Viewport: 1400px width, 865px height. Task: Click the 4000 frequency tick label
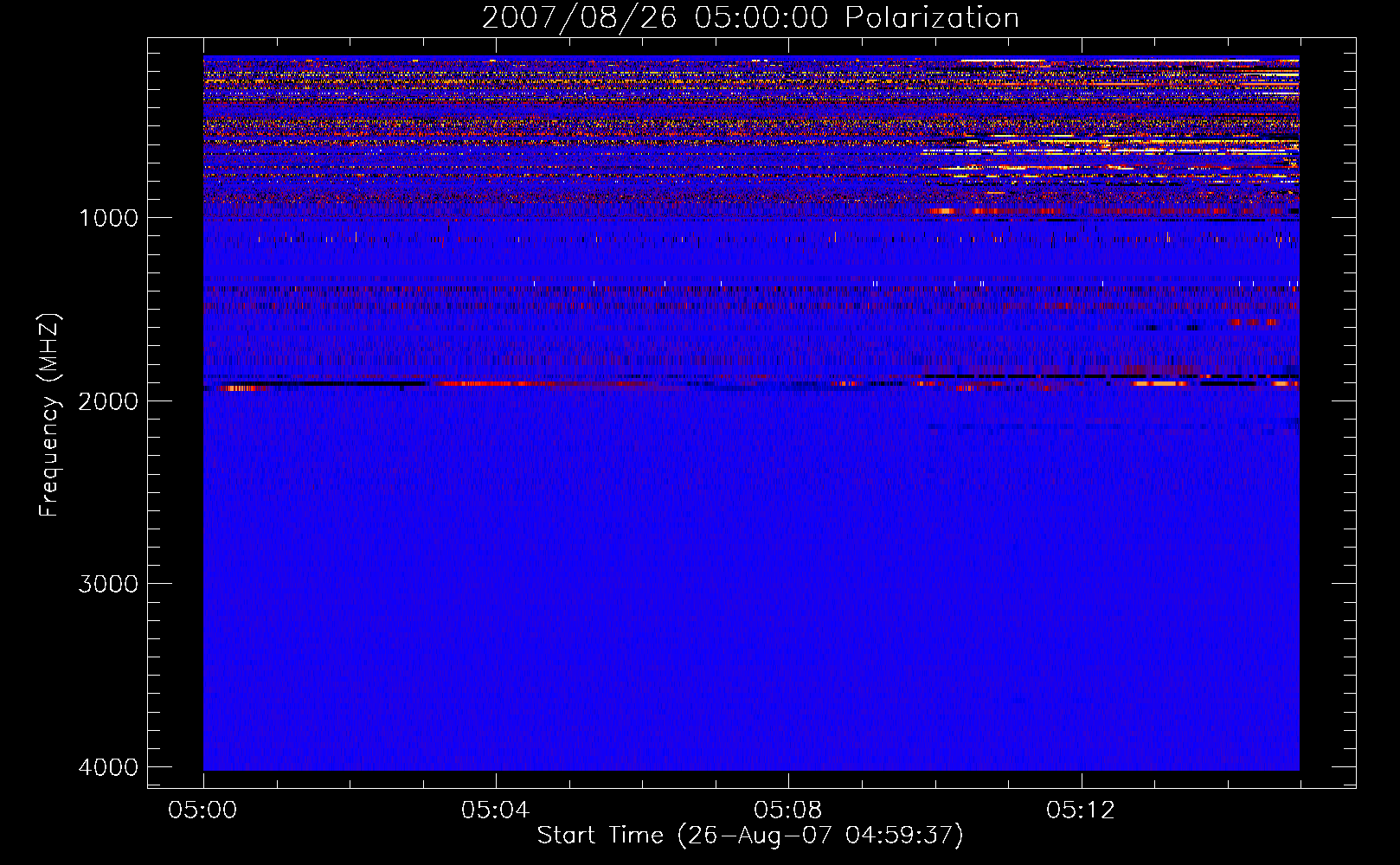[108, 767]
